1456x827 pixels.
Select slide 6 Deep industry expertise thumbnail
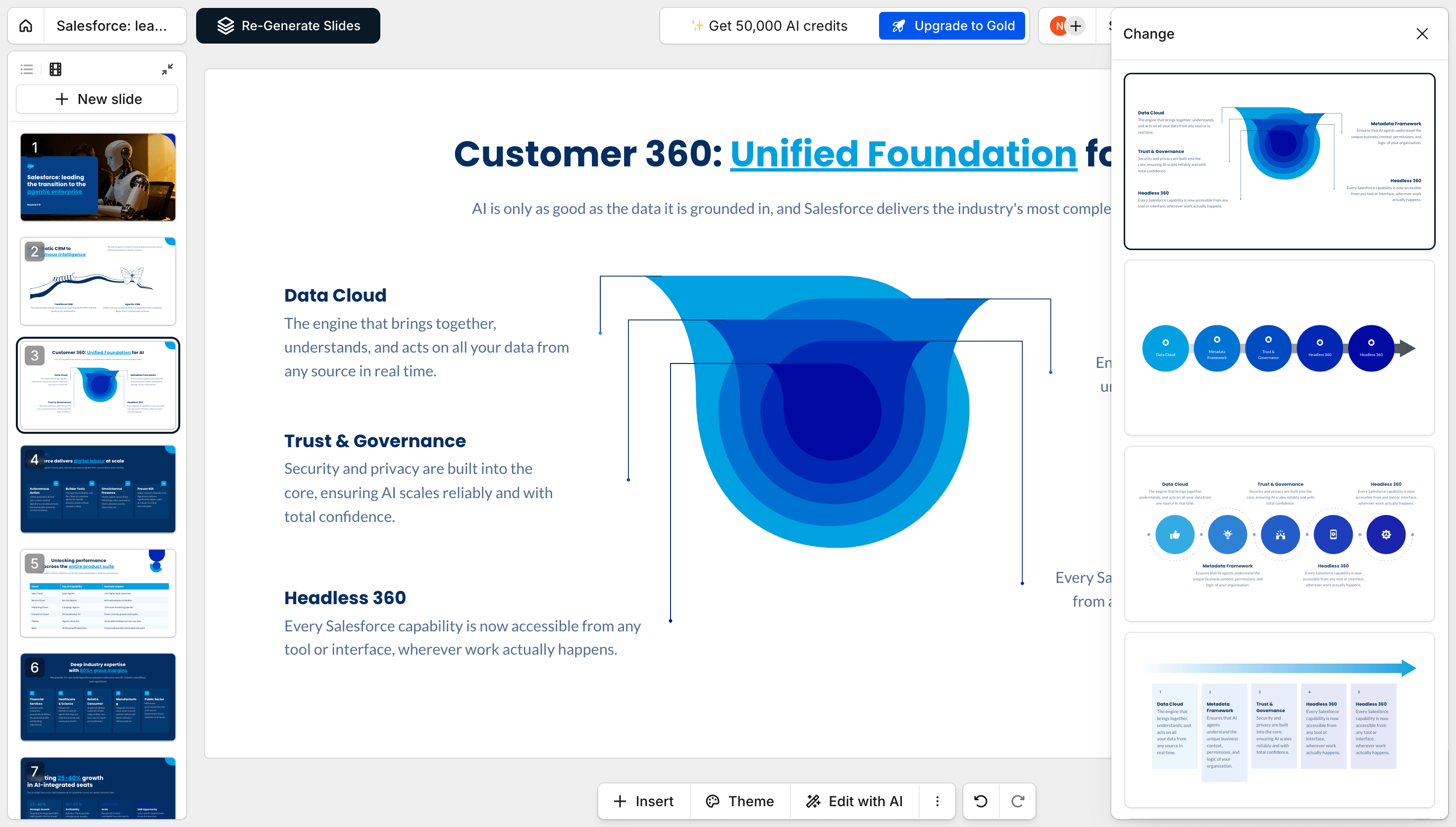click(98, 697)
